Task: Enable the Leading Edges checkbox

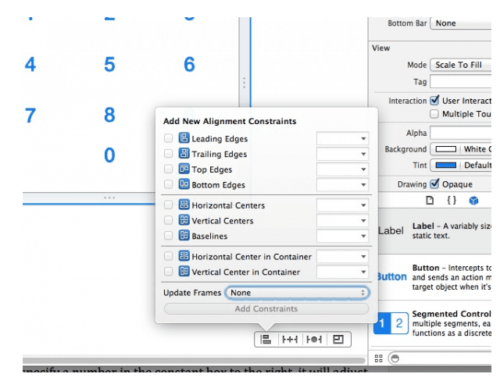Action: tap(168, 138)
